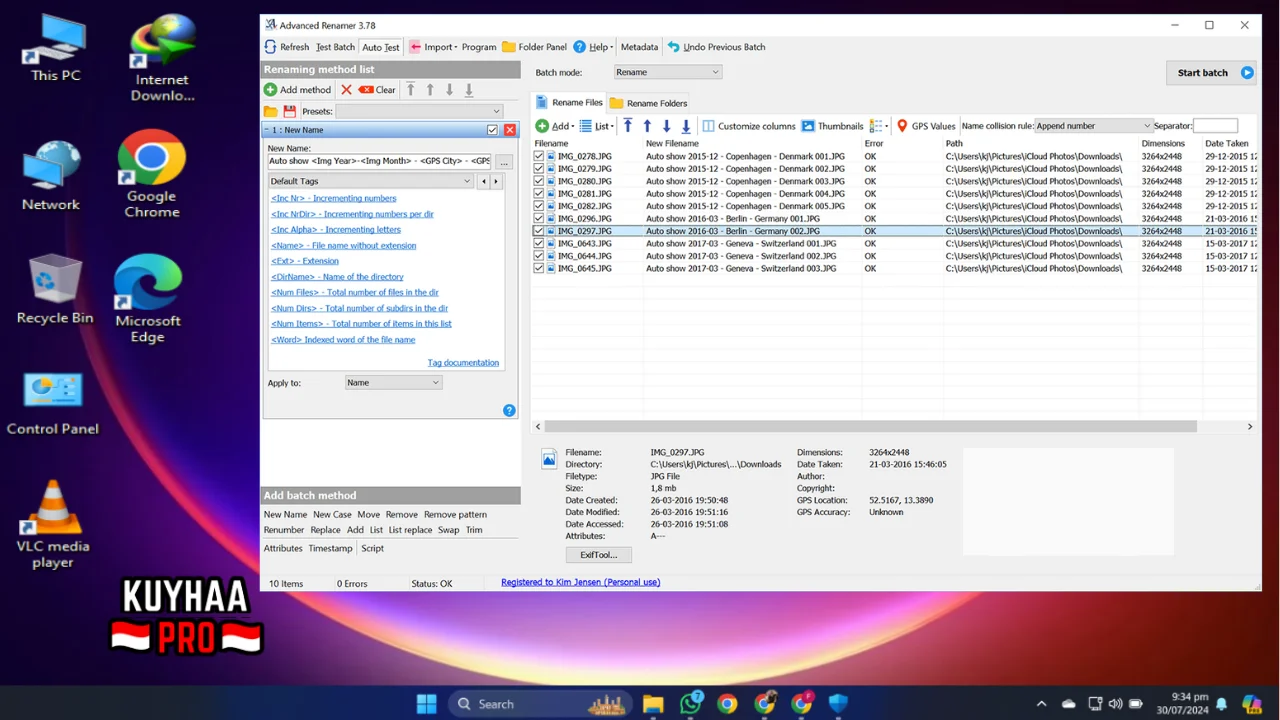Screen dimensions: 1280x720
Task: Open the Default Tags dropdown
Action: coord(371,181)
